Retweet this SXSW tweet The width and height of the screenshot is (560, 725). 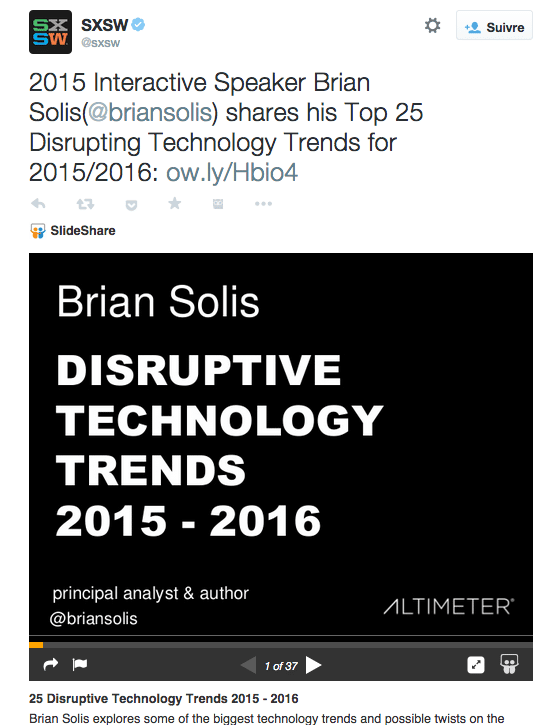tap(85, 203)
